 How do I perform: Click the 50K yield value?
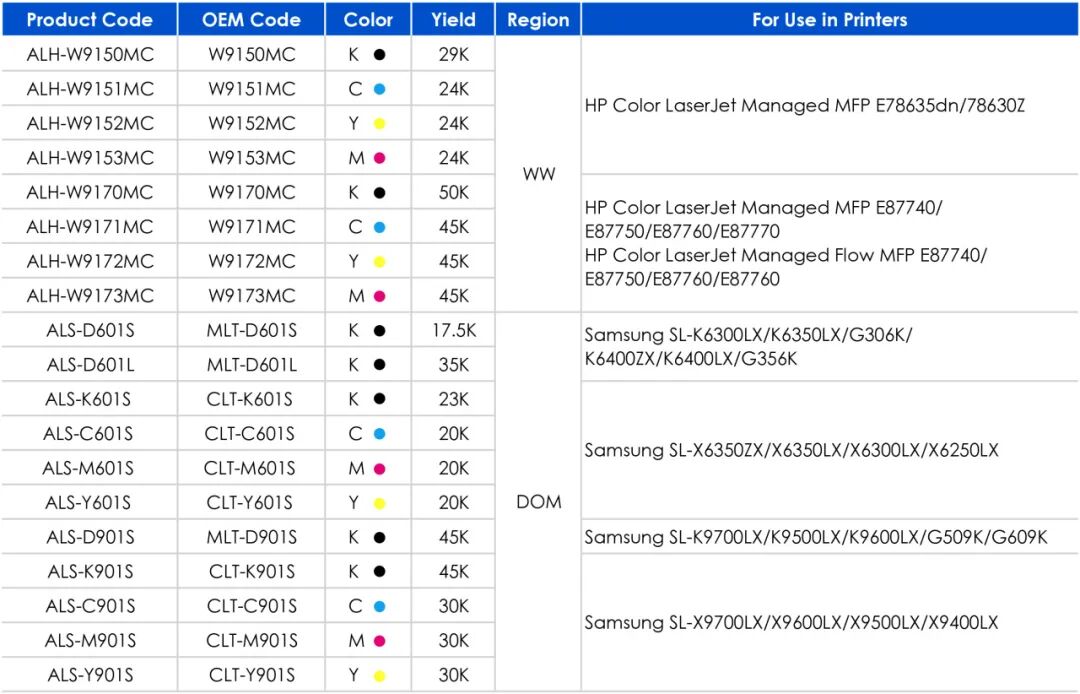click(x=453, y=192)
